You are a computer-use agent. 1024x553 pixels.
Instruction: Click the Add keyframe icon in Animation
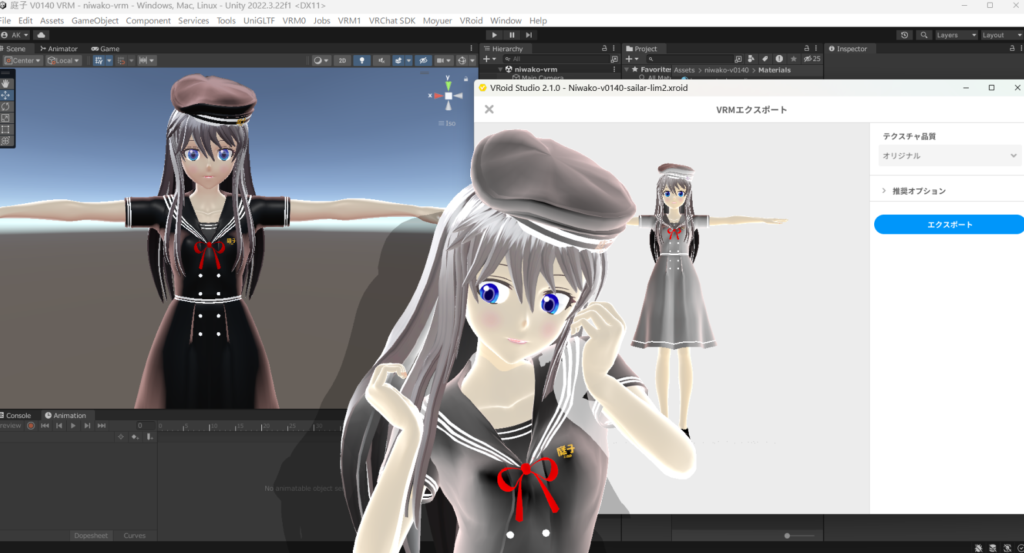(136, 436)
